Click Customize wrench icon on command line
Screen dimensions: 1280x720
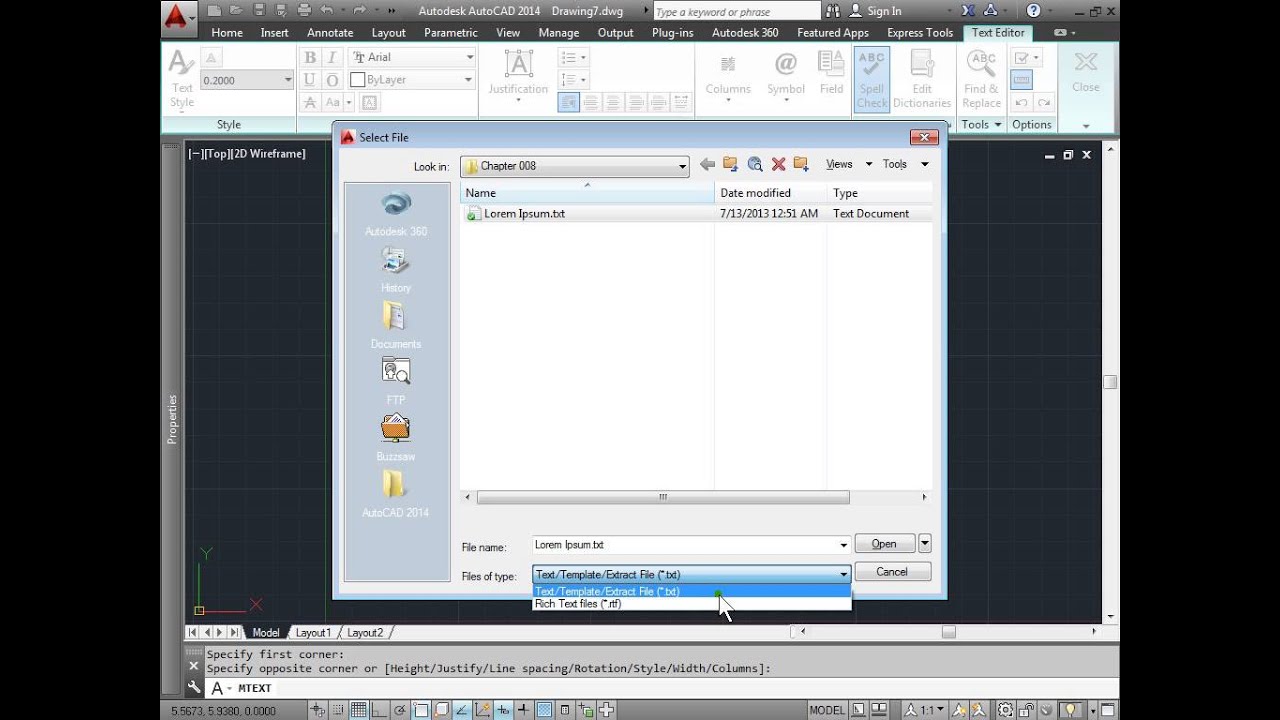[x=194, y=688]
